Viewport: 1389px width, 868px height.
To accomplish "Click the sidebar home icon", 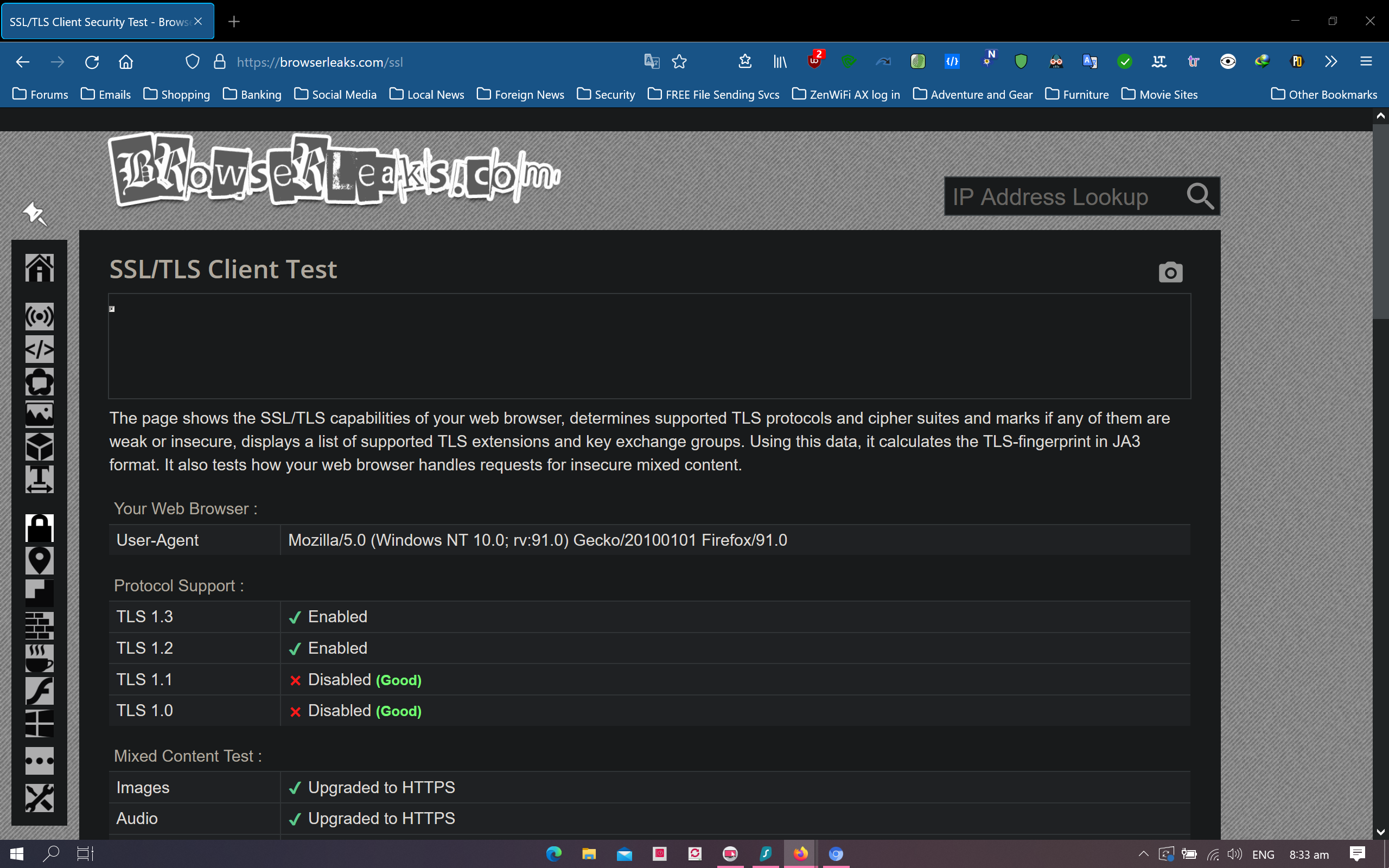I will (39, 267).
